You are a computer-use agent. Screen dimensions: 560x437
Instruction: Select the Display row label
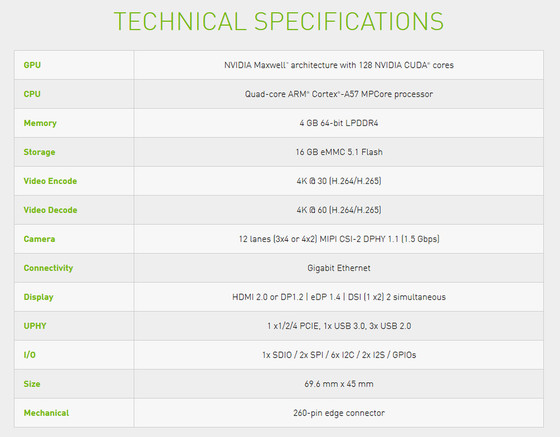39,297
